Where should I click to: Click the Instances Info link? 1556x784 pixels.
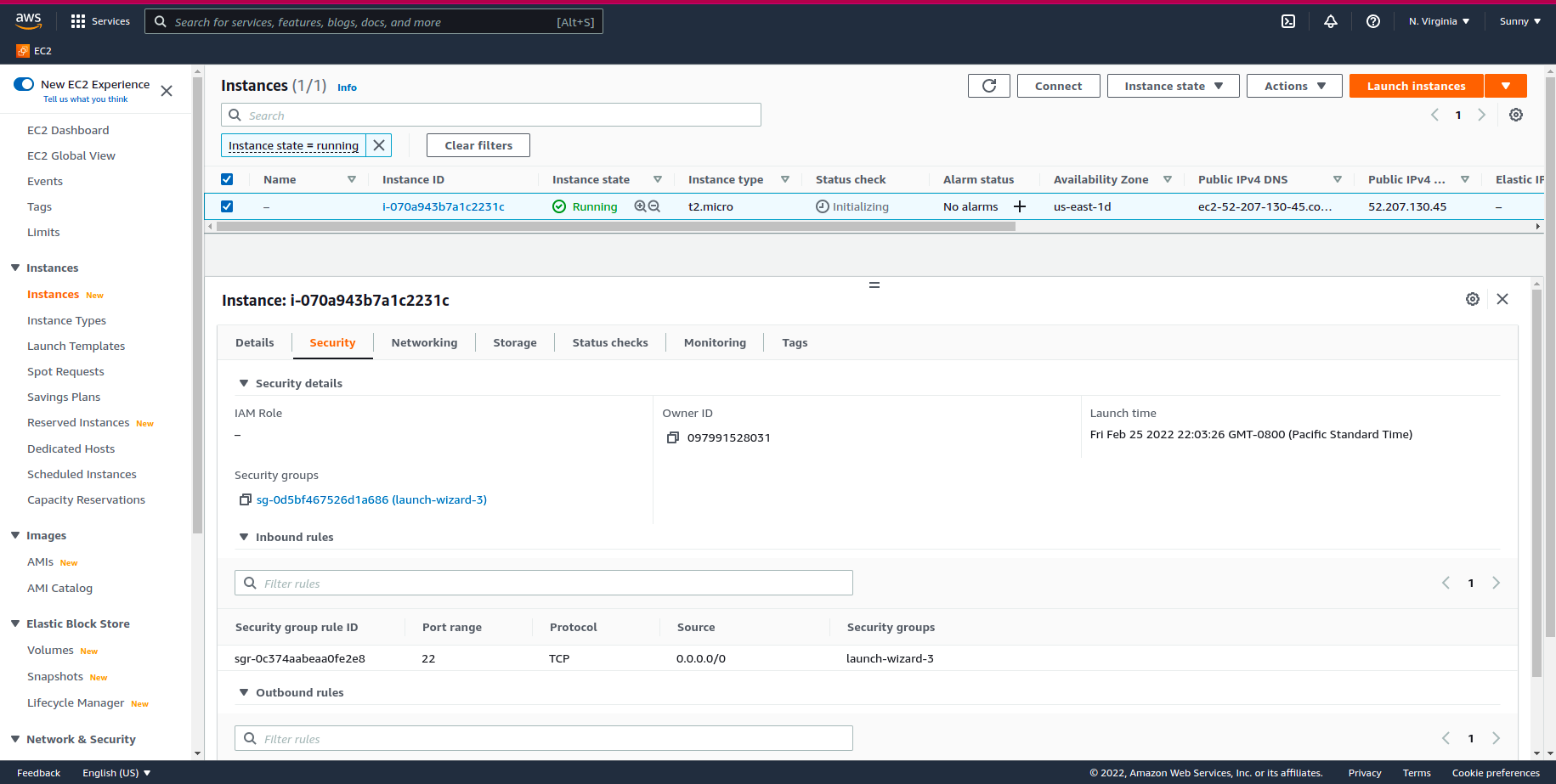coord(347,87)
